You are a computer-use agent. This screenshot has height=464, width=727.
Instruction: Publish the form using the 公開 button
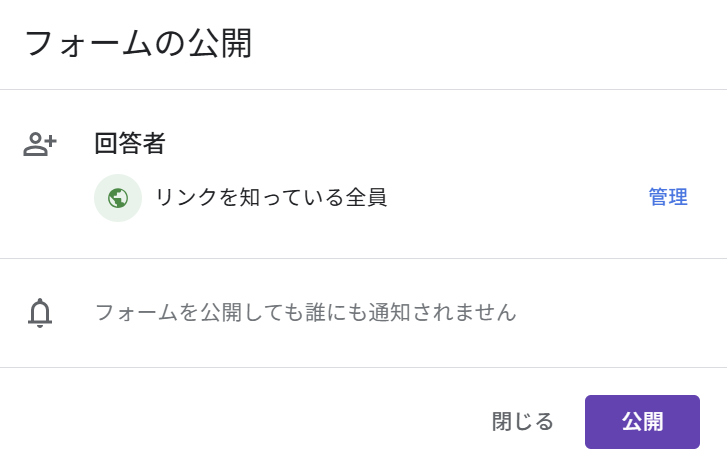(x=642, y=422)
